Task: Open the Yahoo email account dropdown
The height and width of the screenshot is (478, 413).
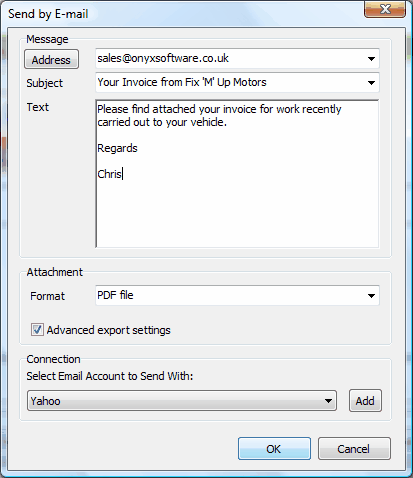Action: [182, 401]
